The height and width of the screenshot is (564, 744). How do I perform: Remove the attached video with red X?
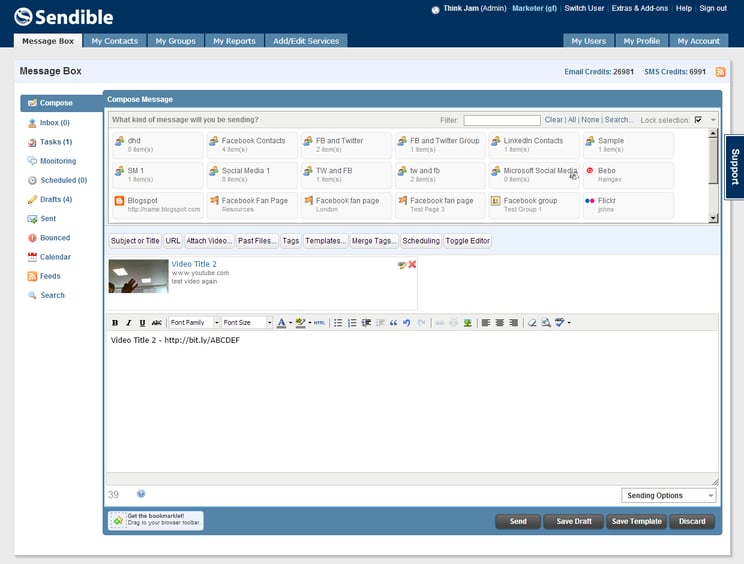click(x=412, y=265)
